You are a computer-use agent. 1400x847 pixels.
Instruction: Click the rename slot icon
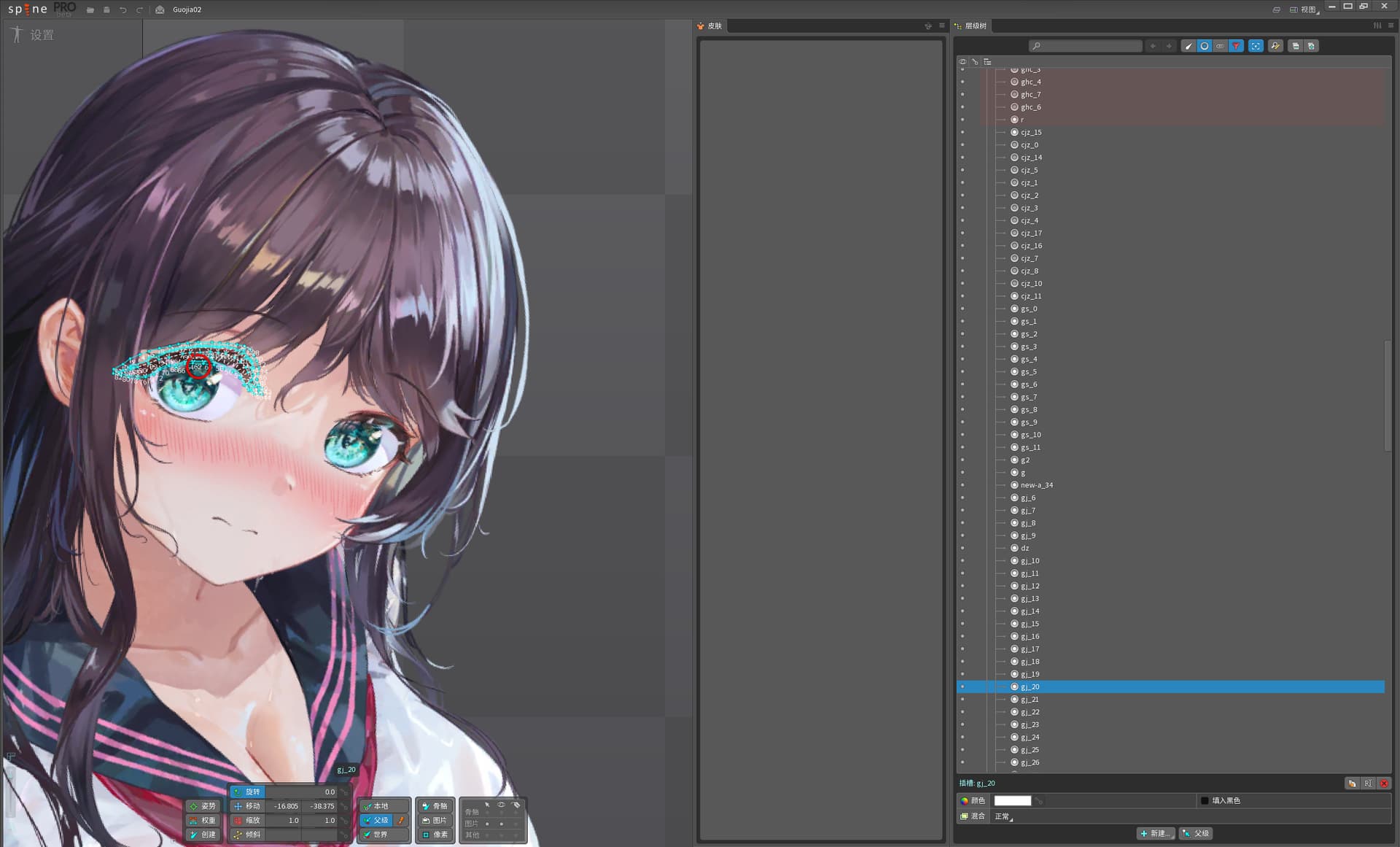[1368, 783]
